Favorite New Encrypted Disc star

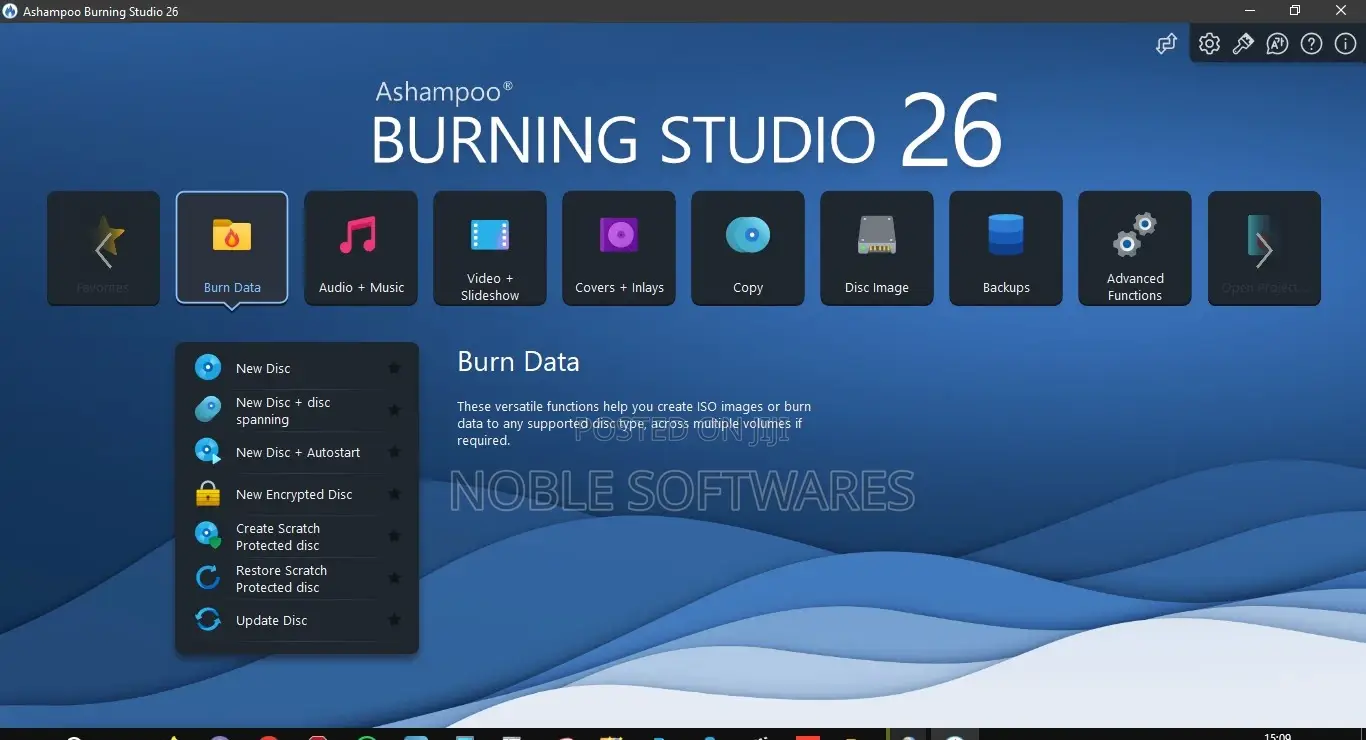pyautogui.click(x=394, y=494)
